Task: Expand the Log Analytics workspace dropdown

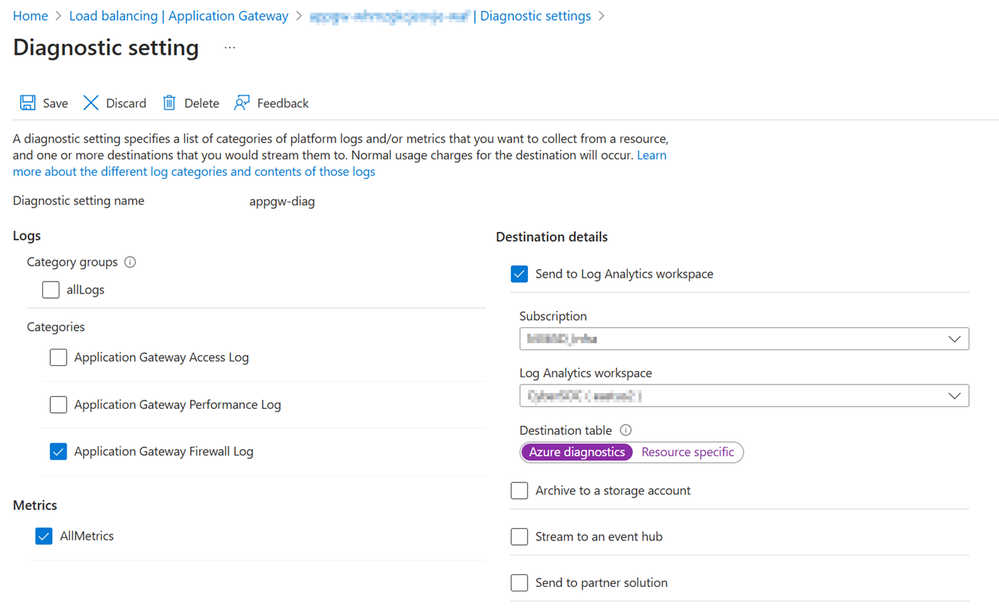Action: pos(744,396)
